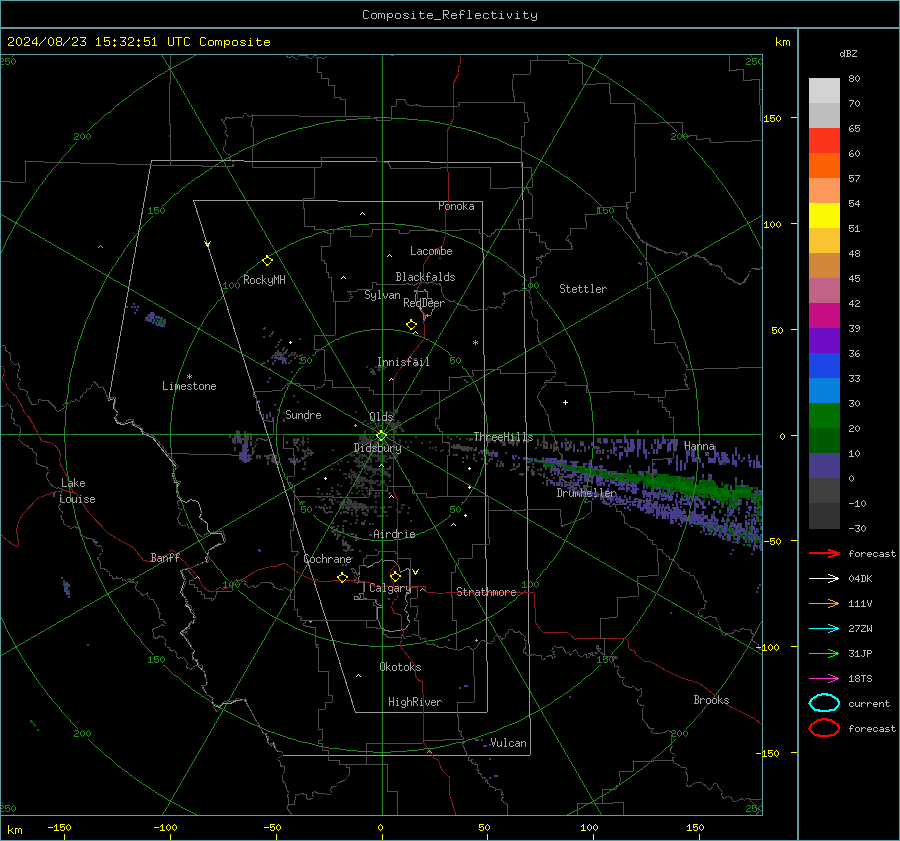Image resolution: width=900 pixels, height=841 pixels.
Task: Click the Limestone label
Action: 189,386
